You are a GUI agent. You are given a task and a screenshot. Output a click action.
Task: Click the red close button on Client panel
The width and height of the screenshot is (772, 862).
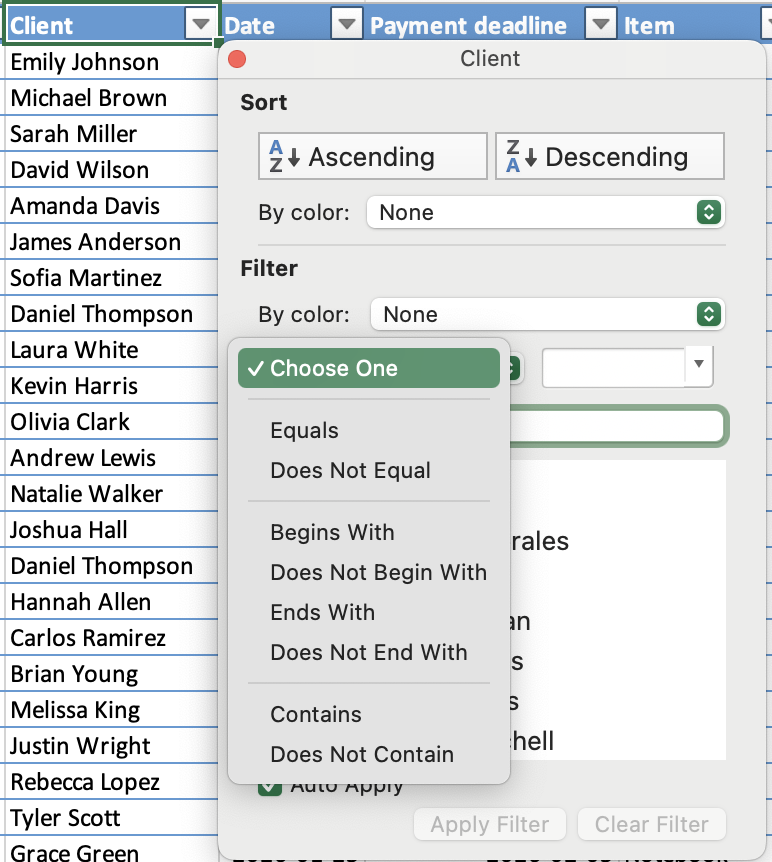[237, 59]
